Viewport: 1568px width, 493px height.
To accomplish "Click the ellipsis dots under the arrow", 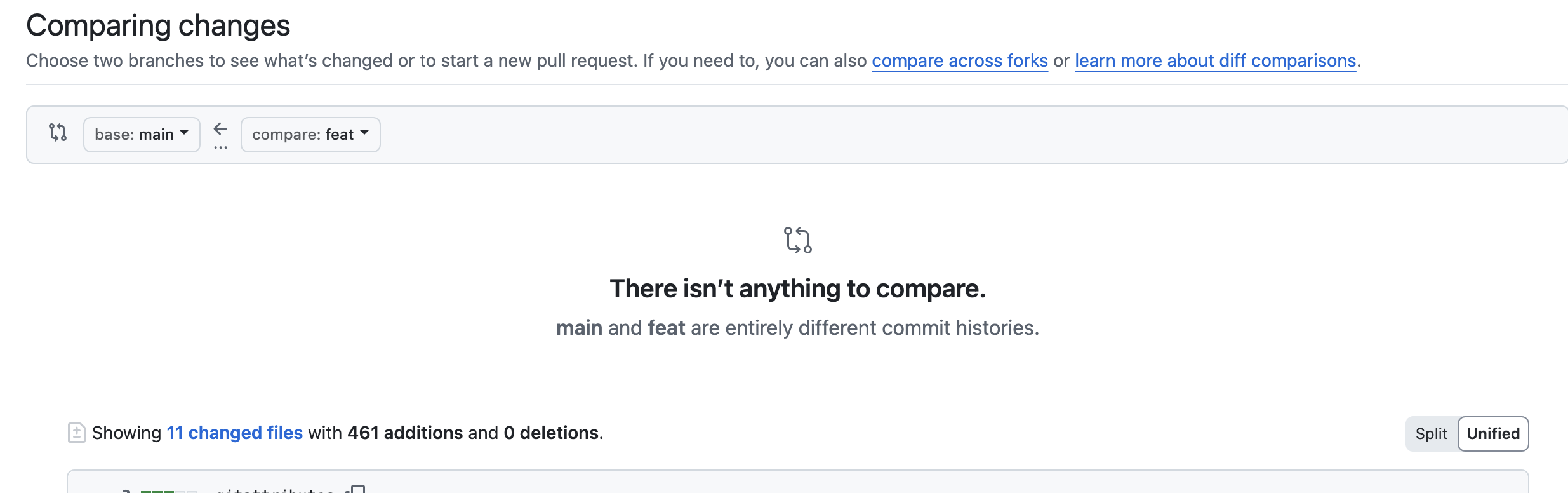I will (x=220, y=147).
